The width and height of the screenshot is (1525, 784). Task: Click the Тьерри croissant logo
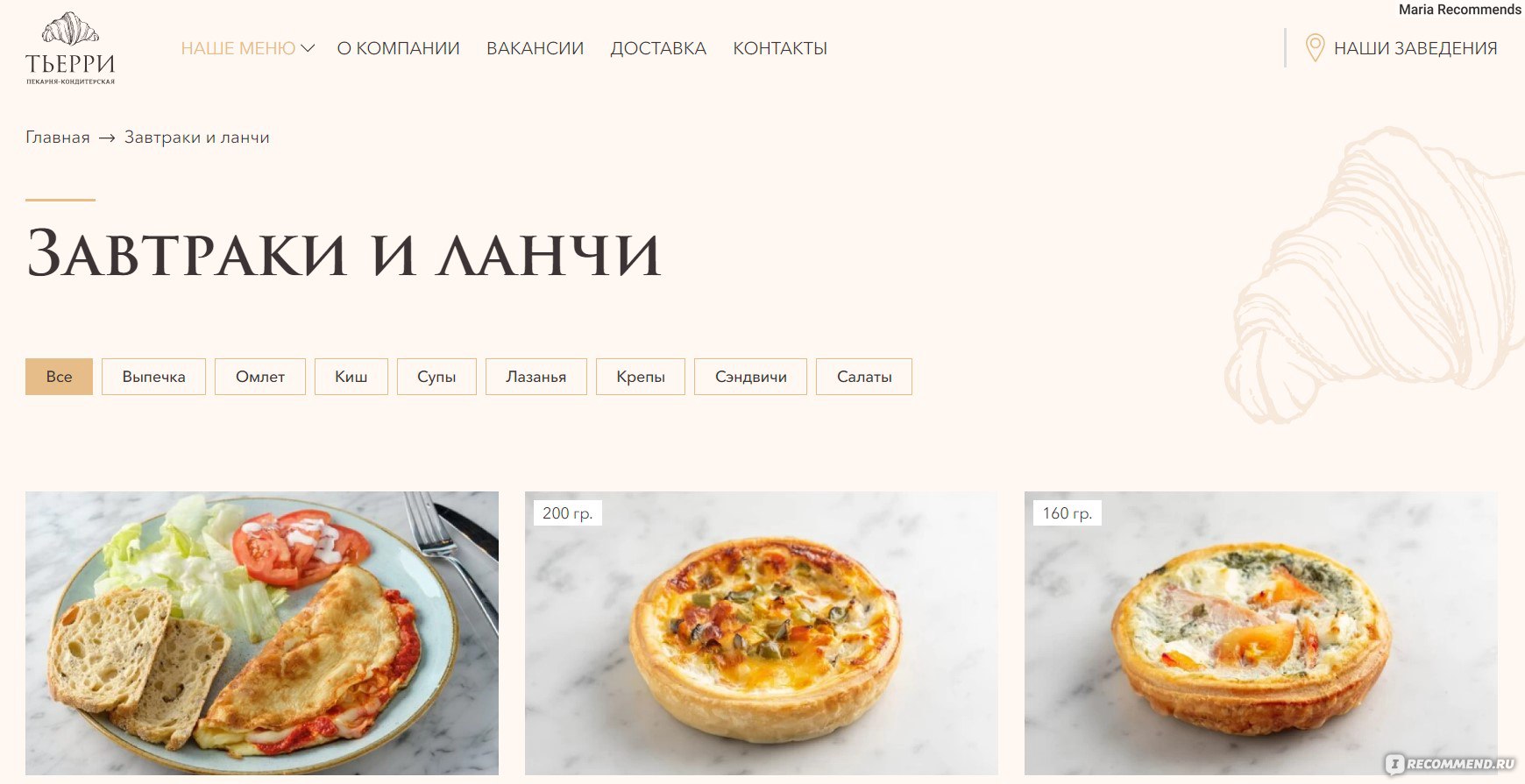pyautogui.click(x=70, y=48)
